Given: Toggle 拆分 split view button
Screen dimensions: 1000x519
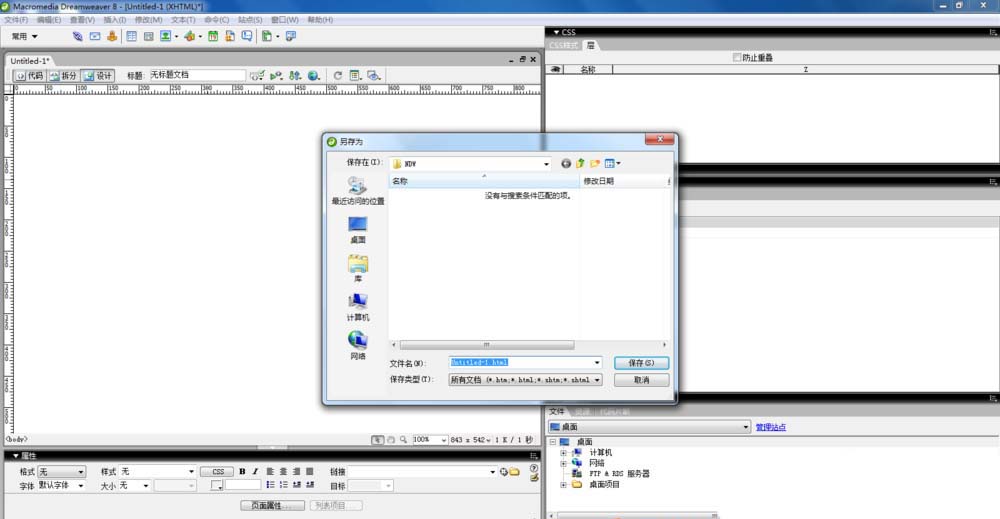Looking at the screenshot, I should pos(63,75).
